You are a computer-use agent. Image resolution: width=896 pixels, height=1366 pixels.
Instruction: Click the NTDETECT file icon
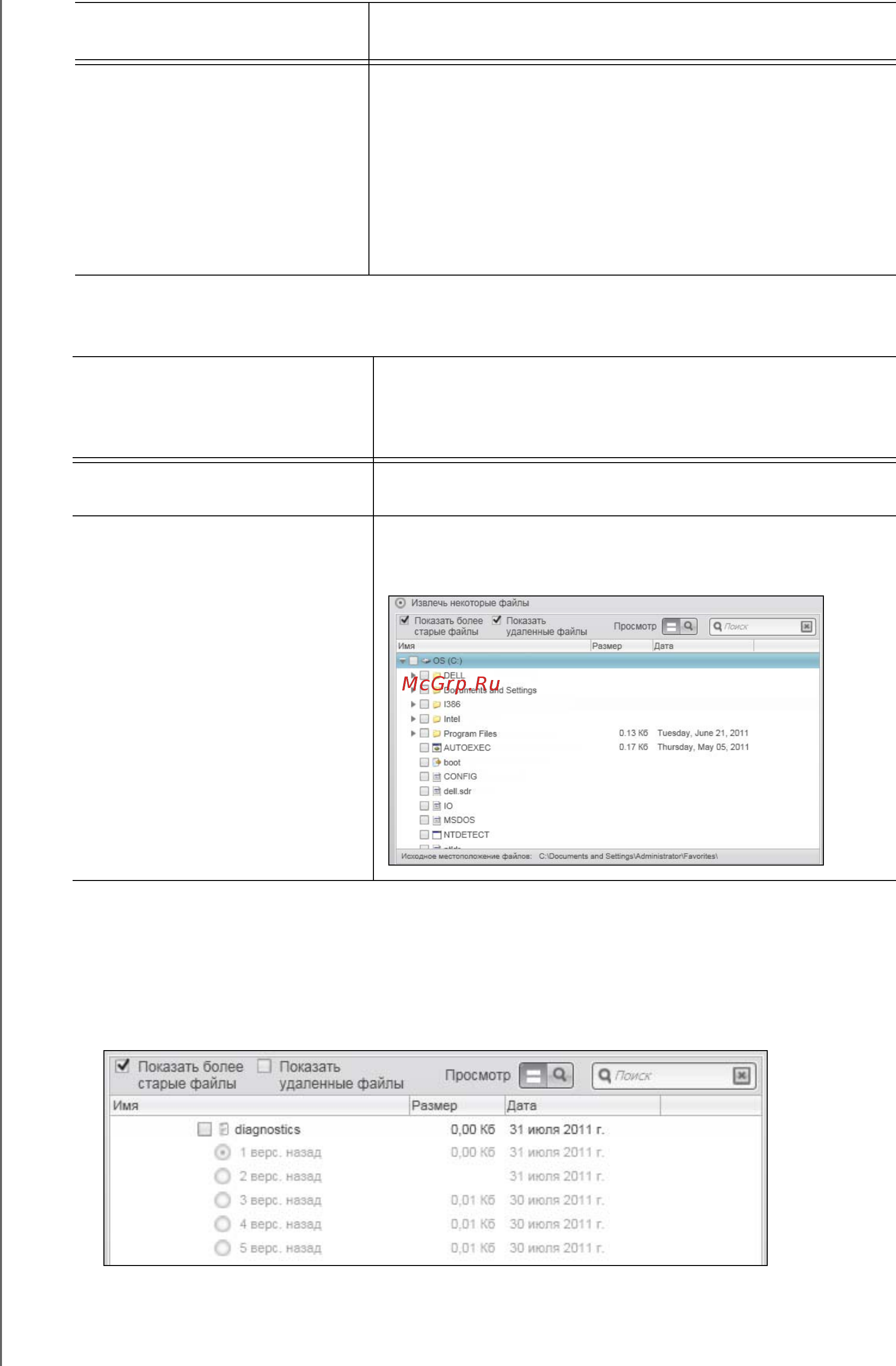[x=437, y=835]
